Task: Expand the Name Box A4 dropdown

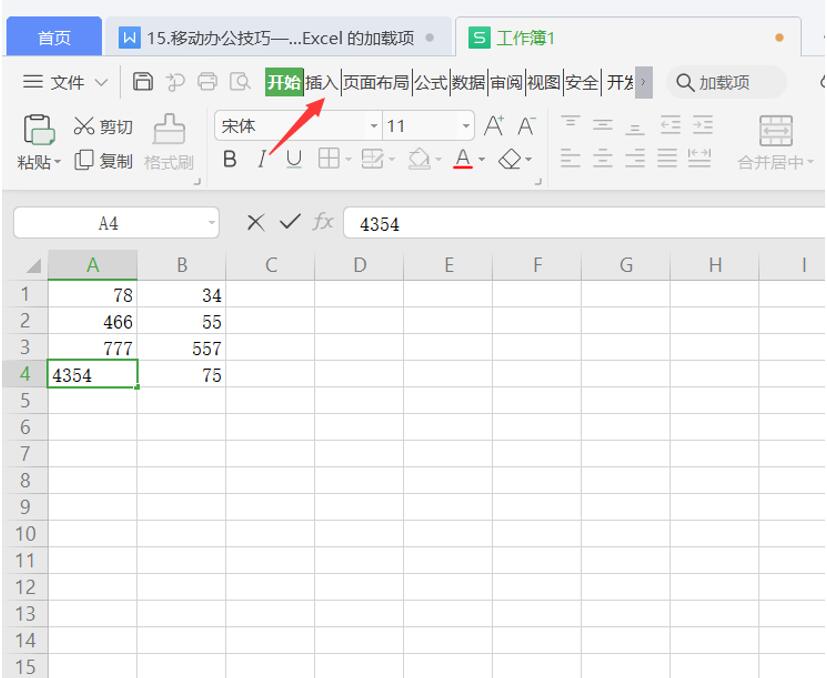Action: 211,223
